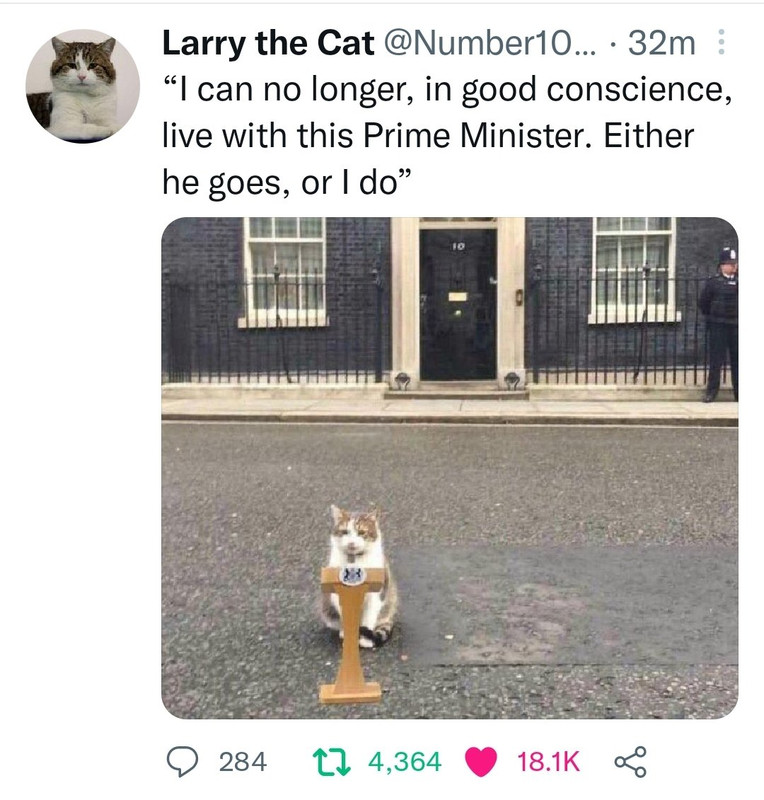764x800 pixels.
Task: Open the tweet text about the Prime Minister
Action: click(447, 136)
